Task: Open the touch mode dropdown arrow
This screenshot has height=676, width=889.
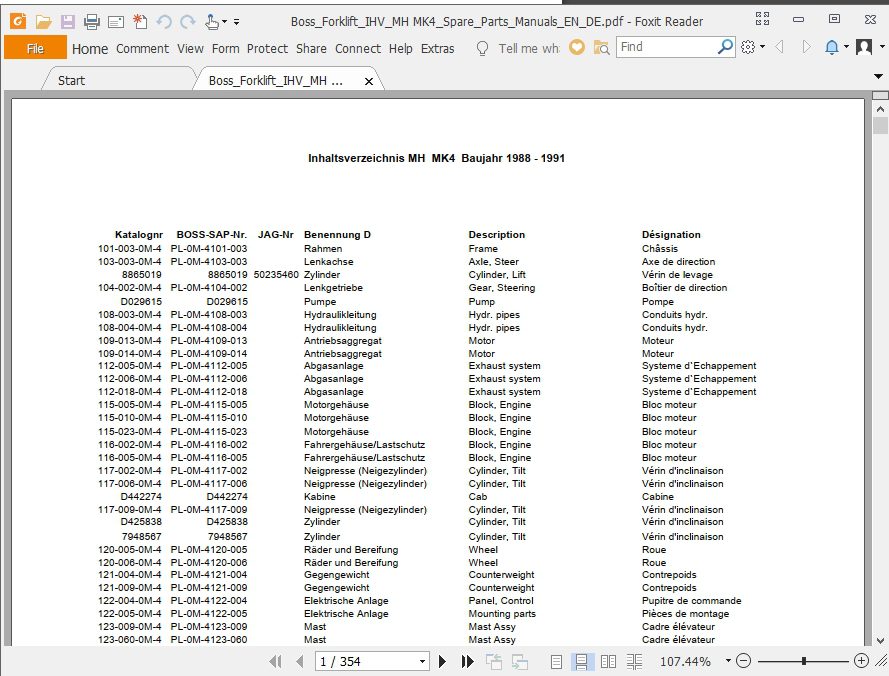Action: pos(225,22)
